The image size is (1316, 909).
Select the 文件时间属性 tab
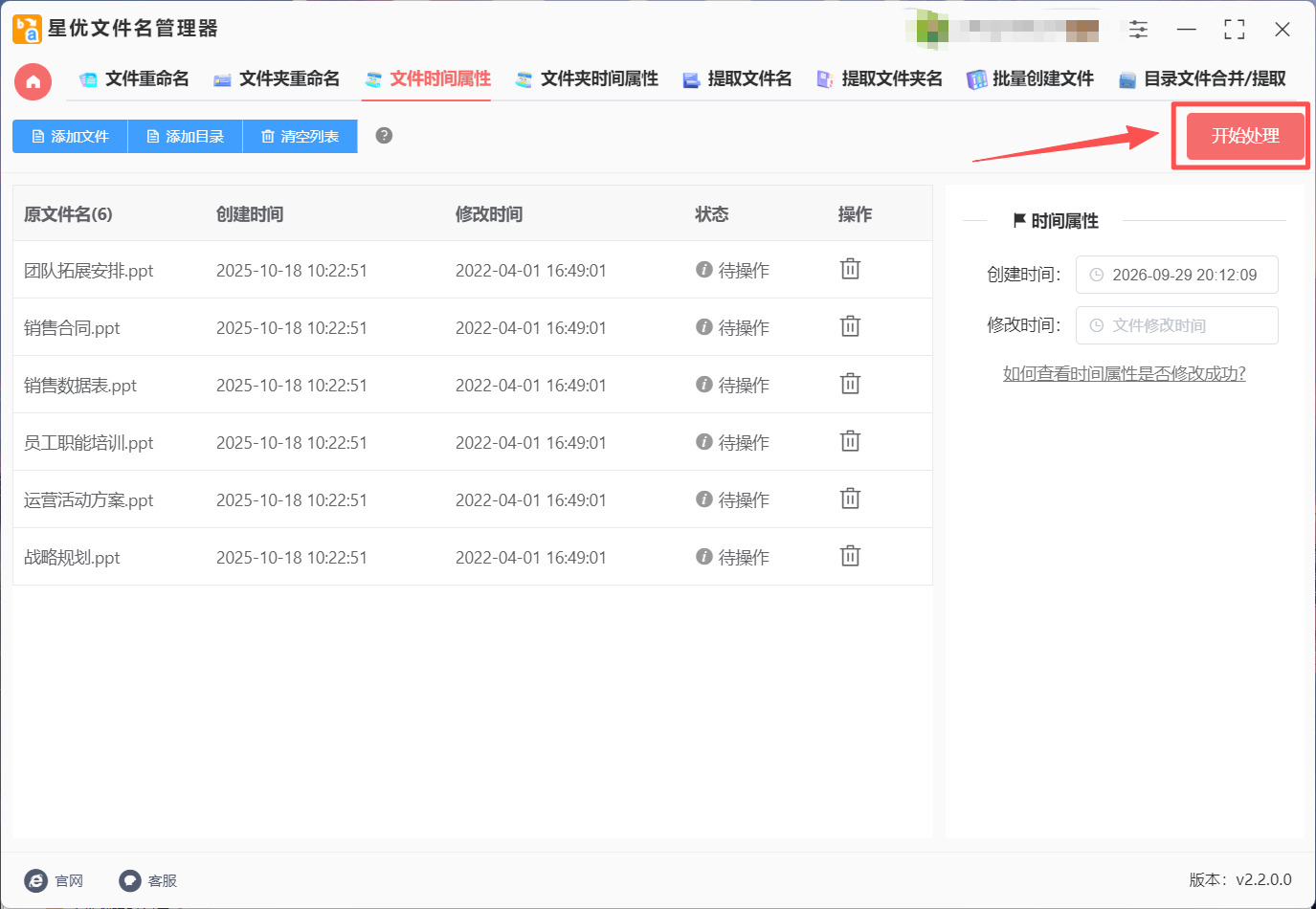[x=428, y=79]
